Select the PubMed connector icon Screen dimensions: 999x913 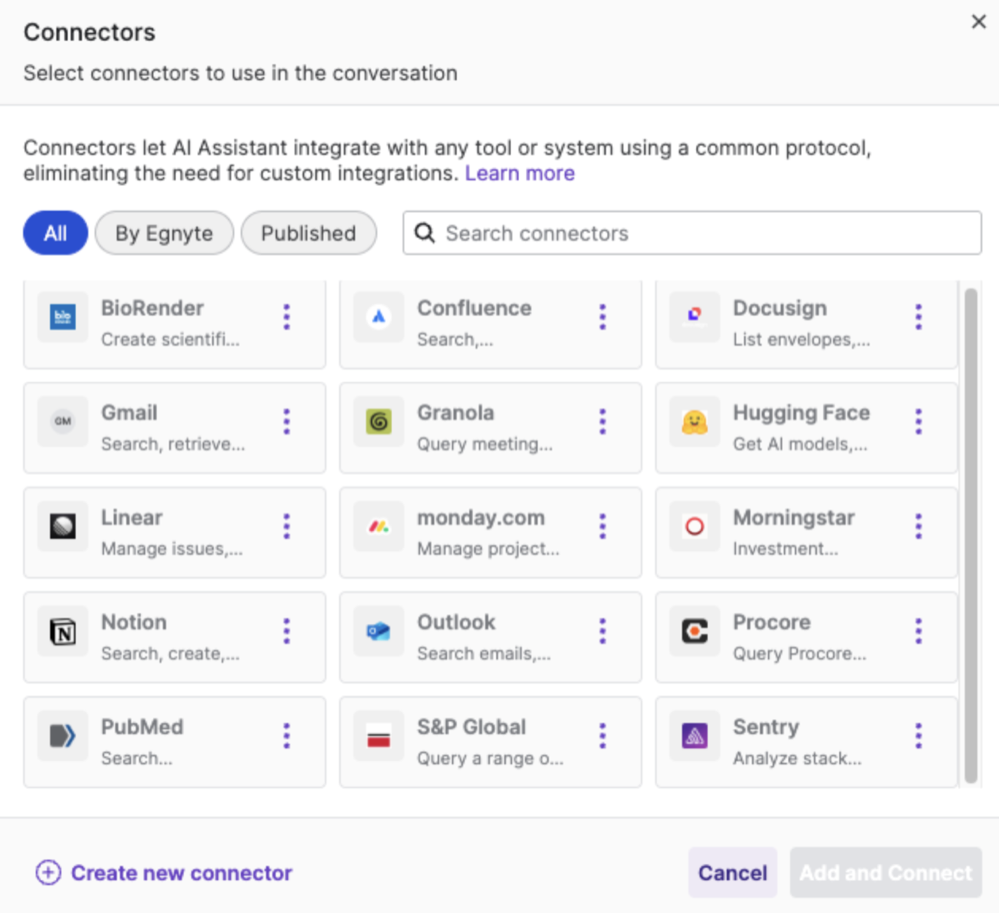(62, 737)
